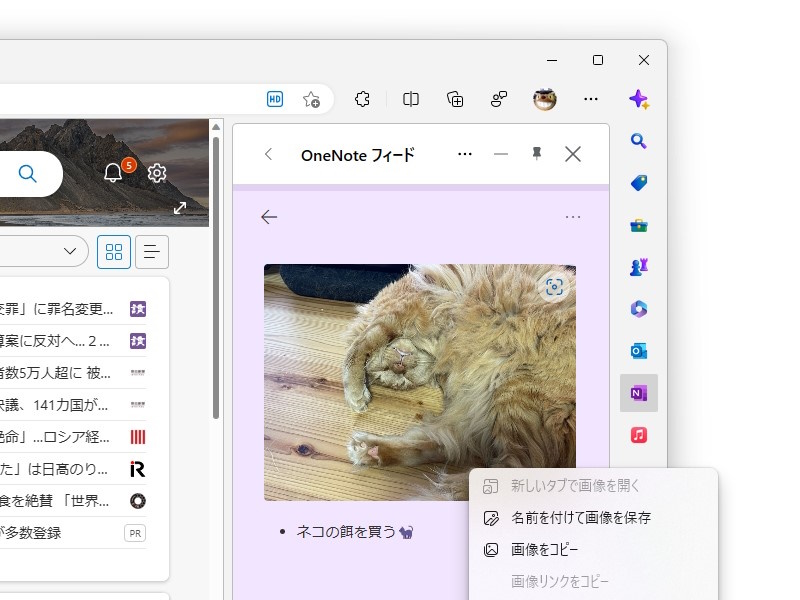This screenshot has height=600, width=800.
Task: Open split screen from the Edge toolbar
Action: pos(410,99)
